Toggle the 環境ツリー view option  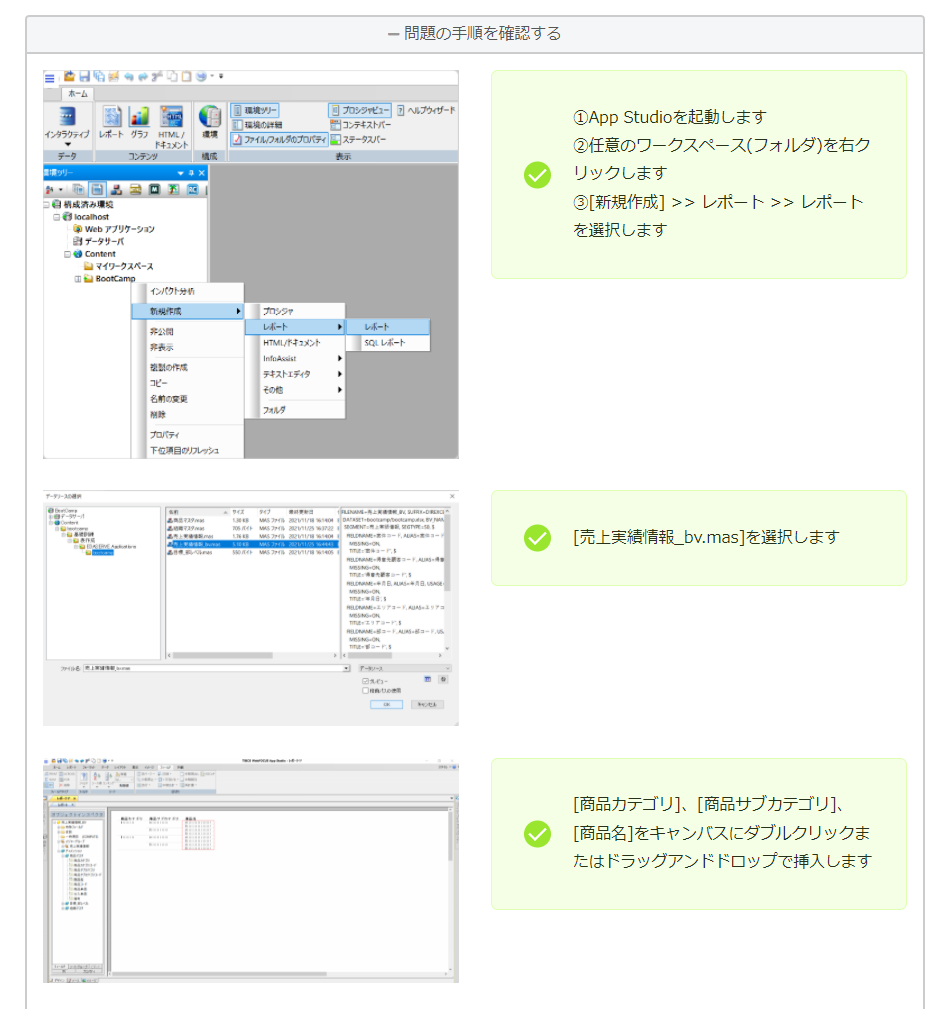pos(255,110)
